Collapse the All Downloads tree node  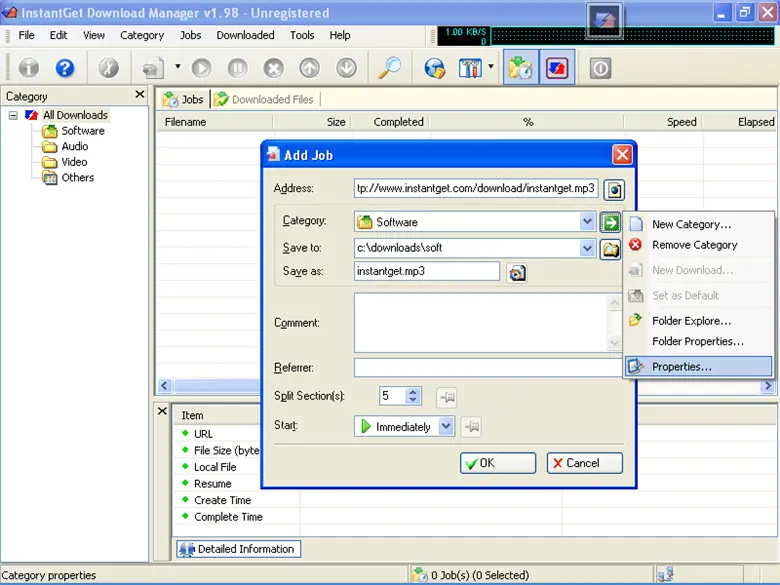pos(13,115)
